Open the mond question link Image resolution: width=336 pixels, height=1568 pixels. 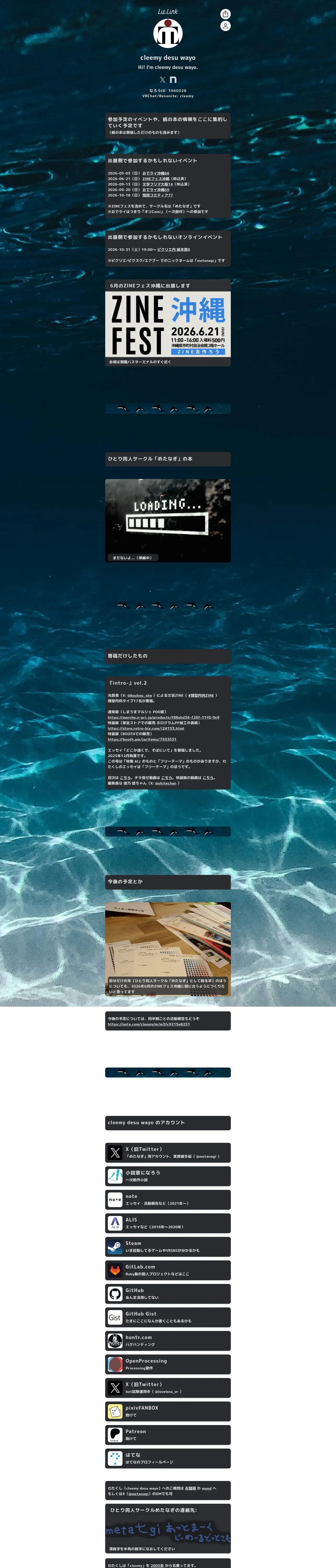pos(207,1488)
